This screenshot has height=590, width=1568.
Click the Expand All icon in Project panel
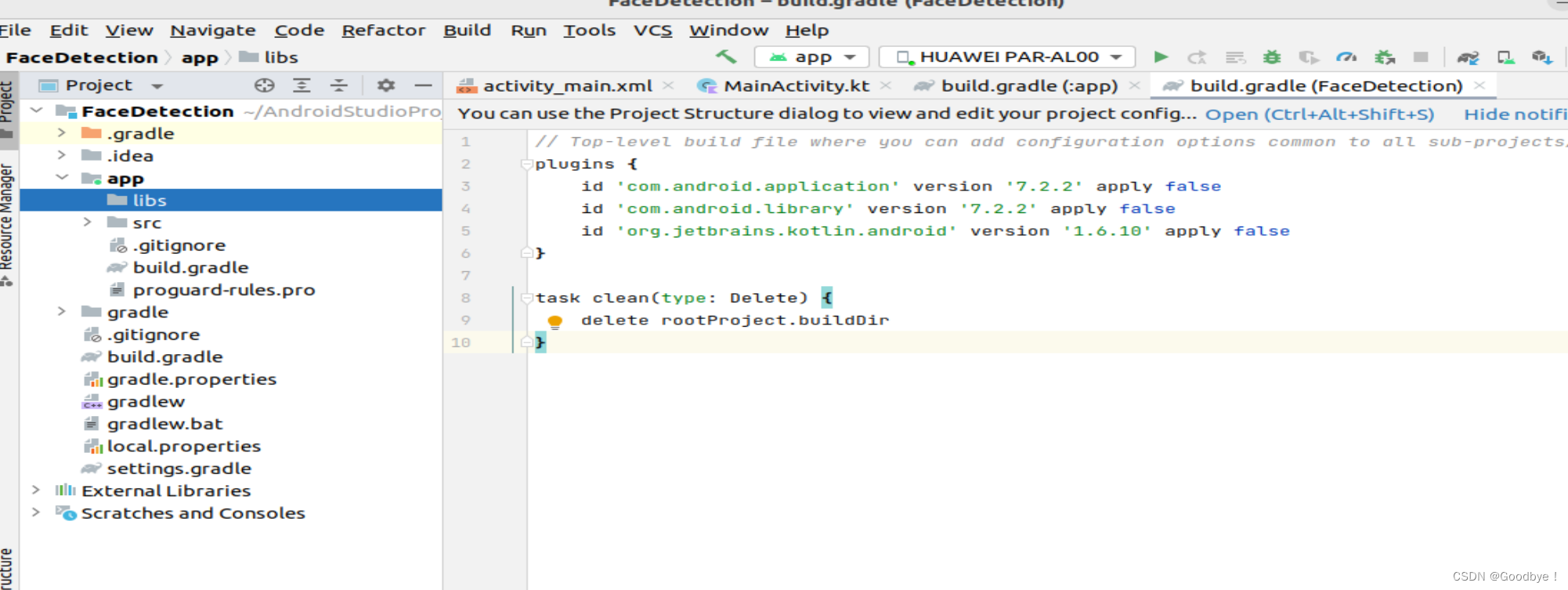(302, 85)
